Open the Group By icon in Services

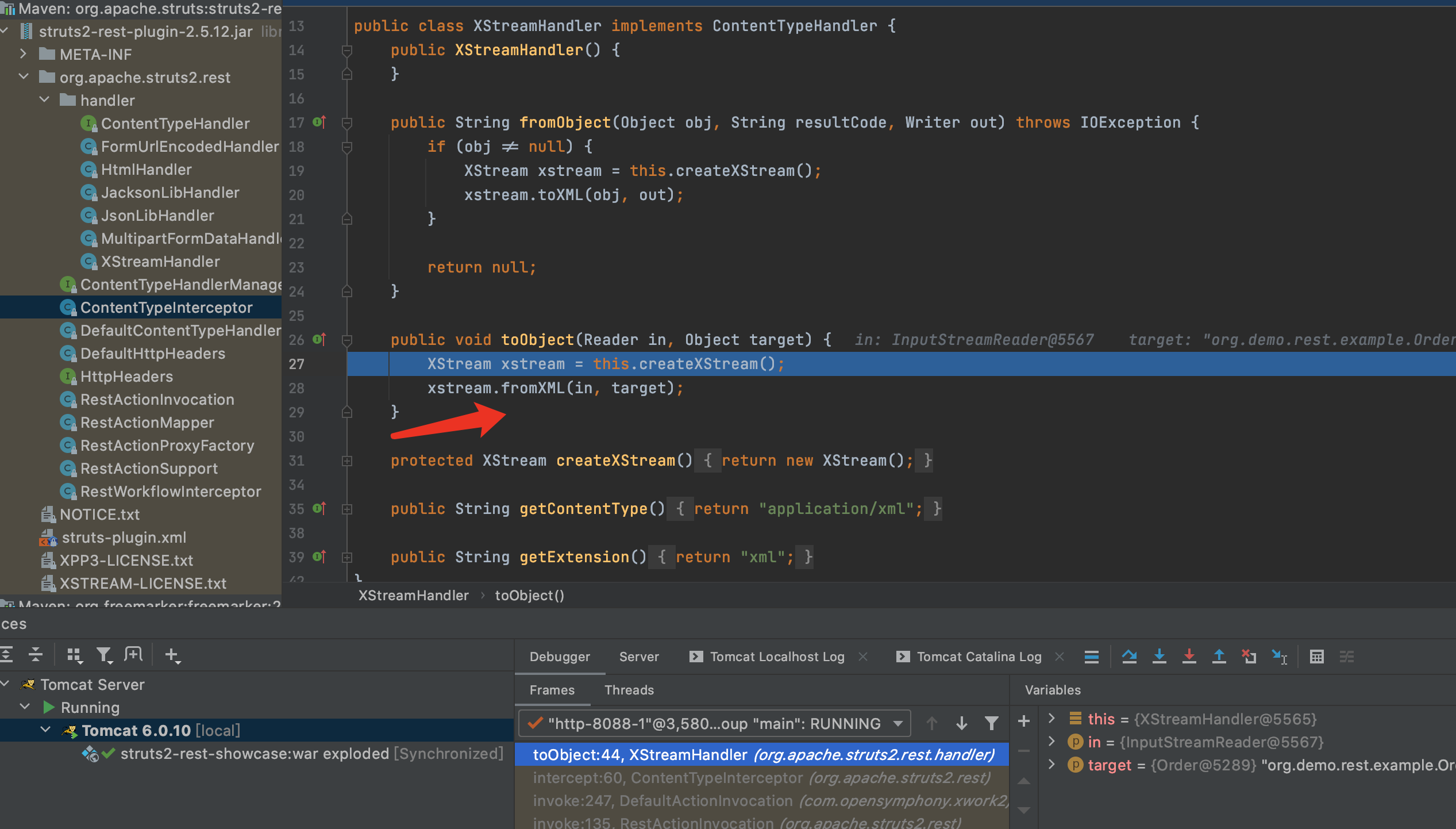pyautogui.click(x=75, y=655)
